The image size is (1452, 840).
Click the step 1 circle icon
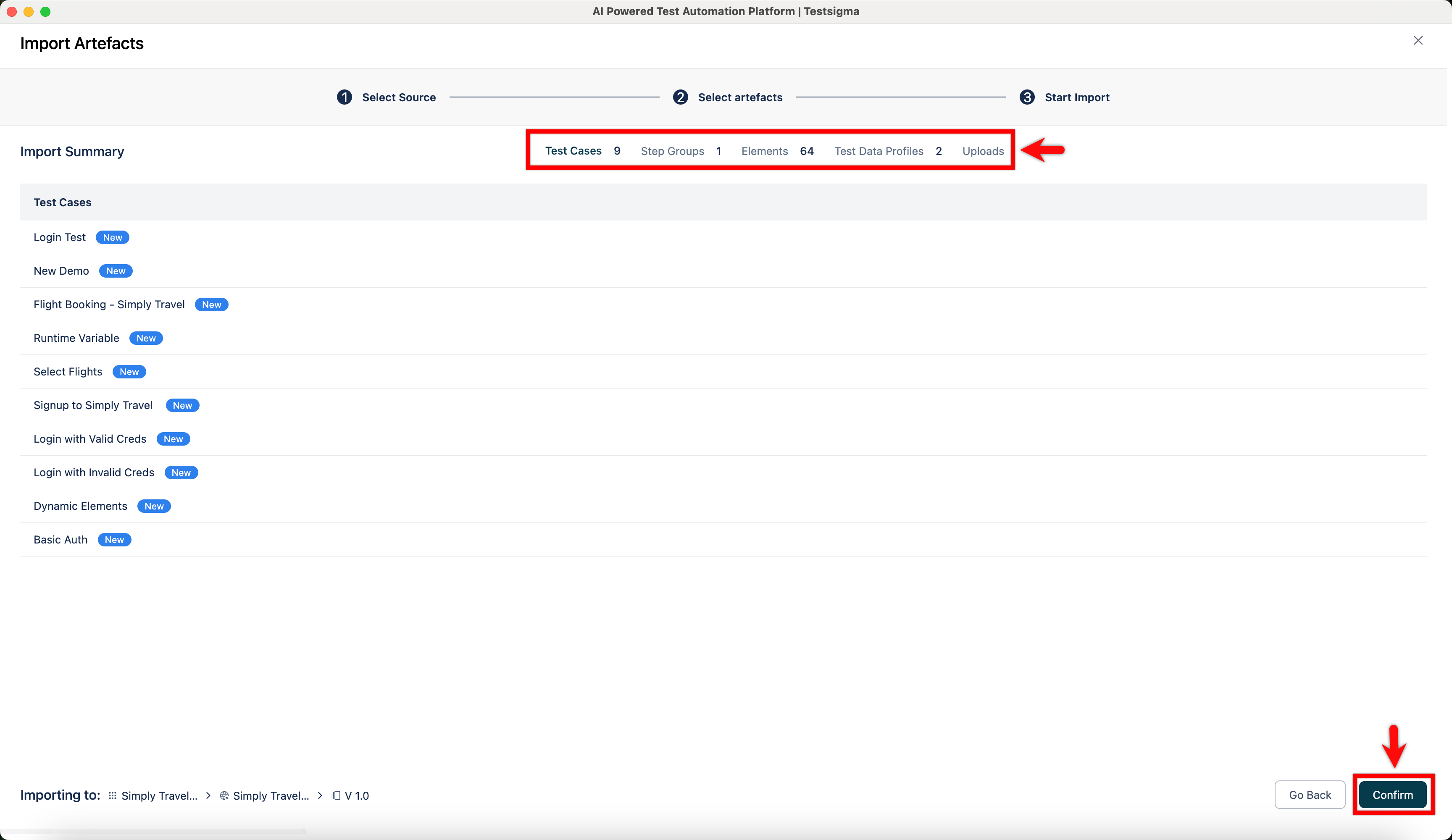[345, 97]
